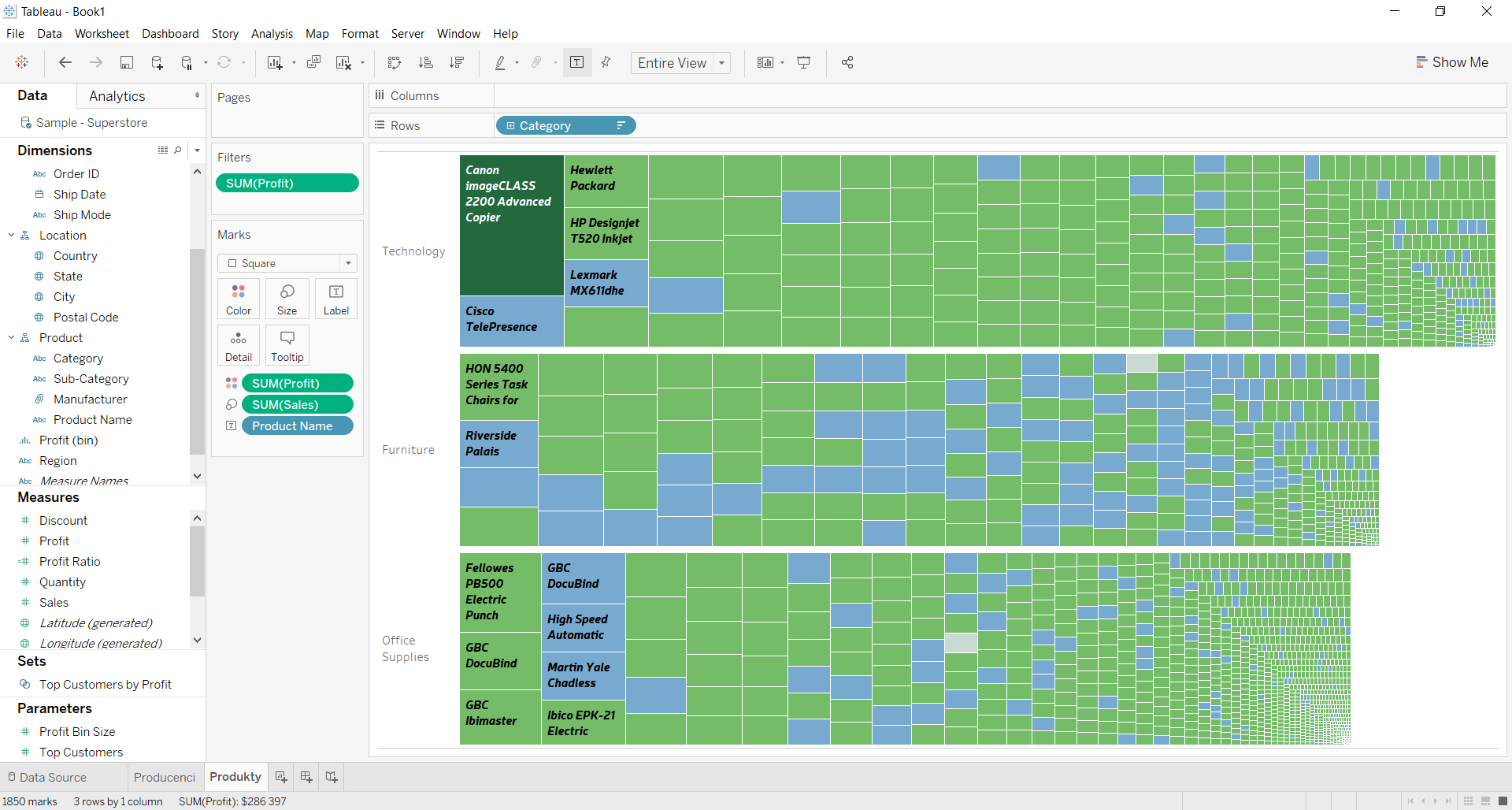Toggle Show Mark Labels in toolbar

click(576, 63)
